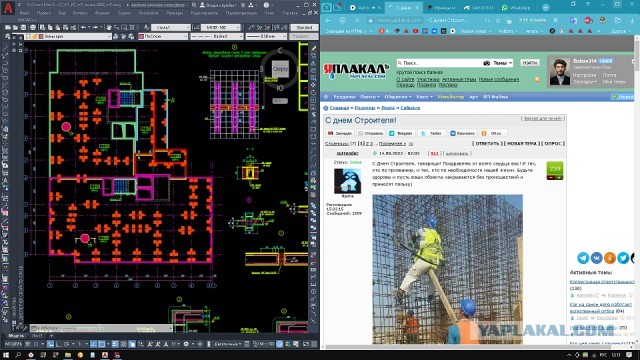Image resolution: width=640 pixels, height=360 pixels.
Task: Toggle Object snap tracking in status bar
Action: [x=93, y=344]
